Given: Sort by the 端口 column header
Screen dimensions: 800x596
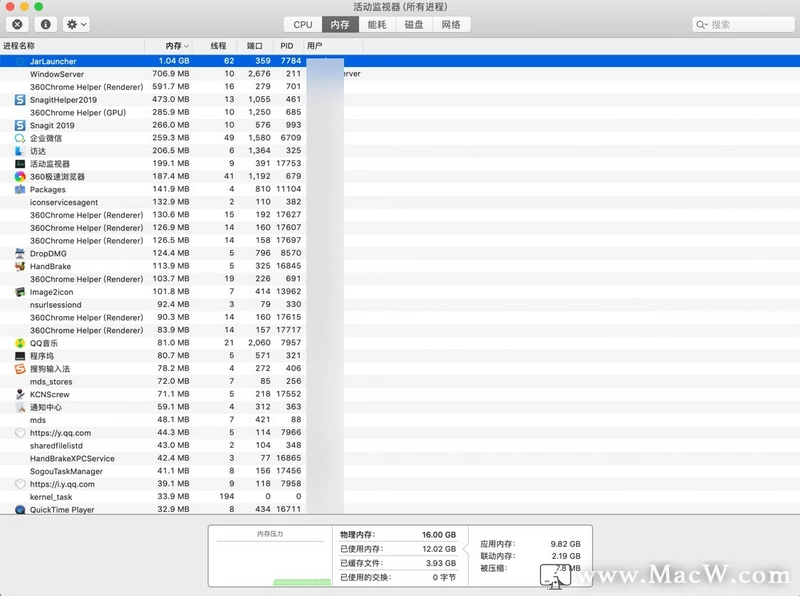Looking at the screenshot, I should coord(255,46).
